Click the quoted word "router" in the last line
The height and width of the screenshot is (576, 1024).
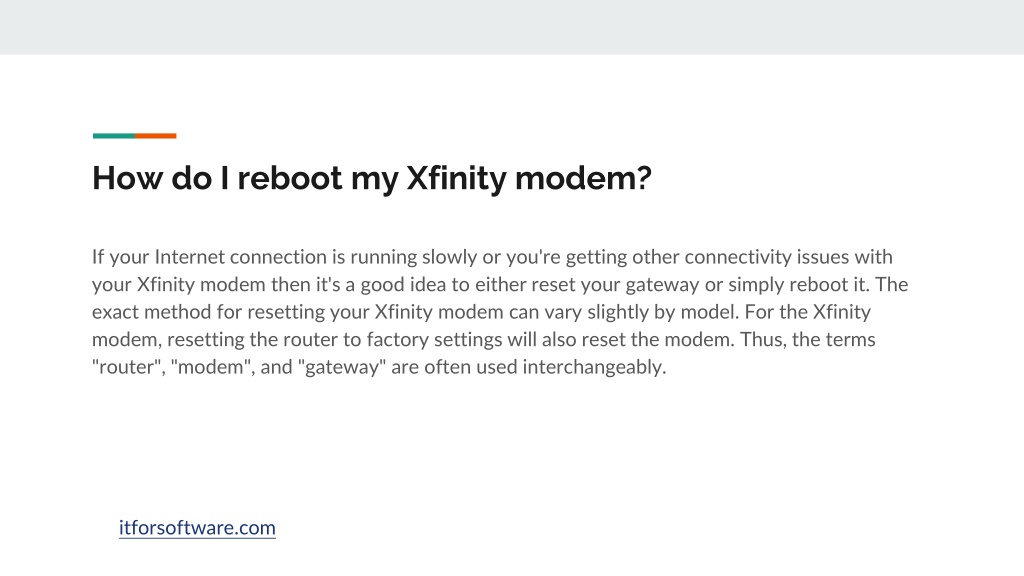tap(127, 367)
